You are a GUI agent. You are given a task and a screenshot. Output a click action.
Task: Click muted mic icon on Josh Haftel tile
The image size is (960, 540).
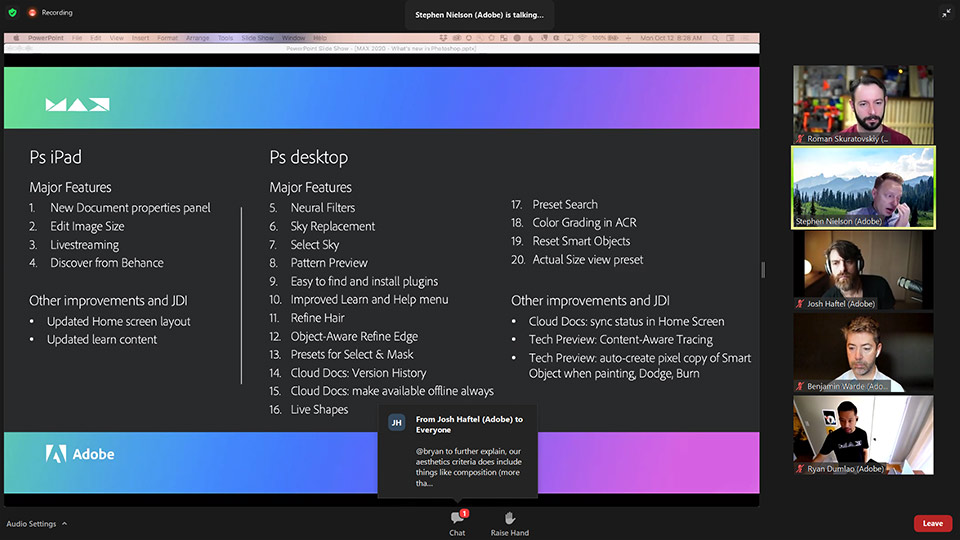(x=800, y=304)
